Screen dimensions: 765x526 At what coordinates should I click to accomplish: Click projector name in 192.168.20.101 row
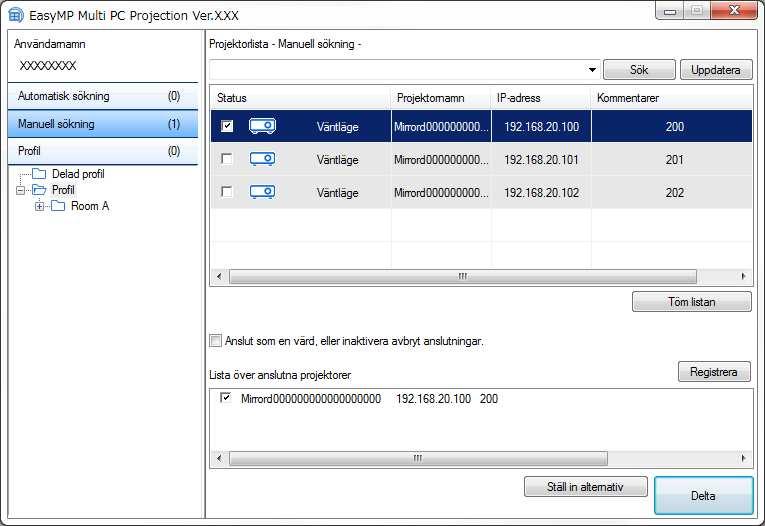pos(441,160)
